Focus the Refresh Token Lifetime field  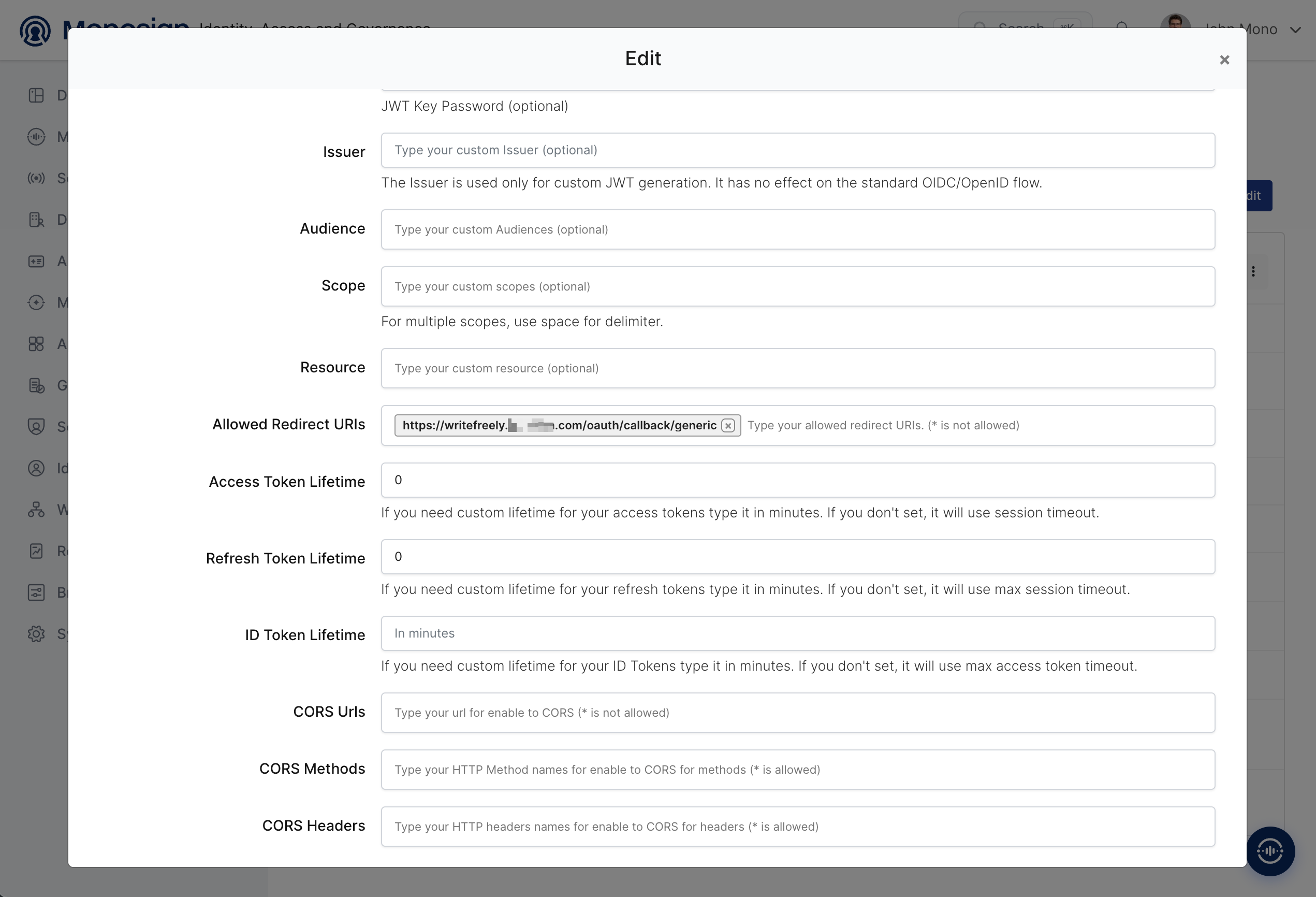point(798,556)
